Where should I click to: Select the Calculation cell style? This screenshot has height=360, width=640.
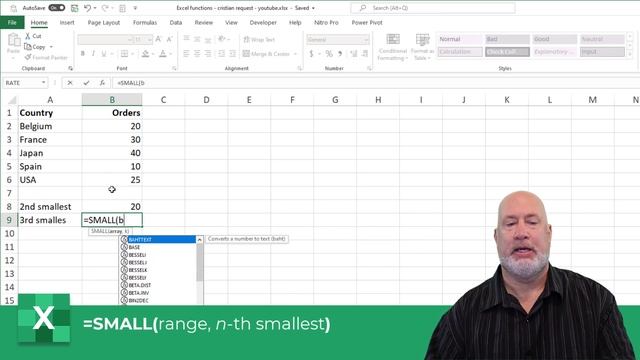460,52
